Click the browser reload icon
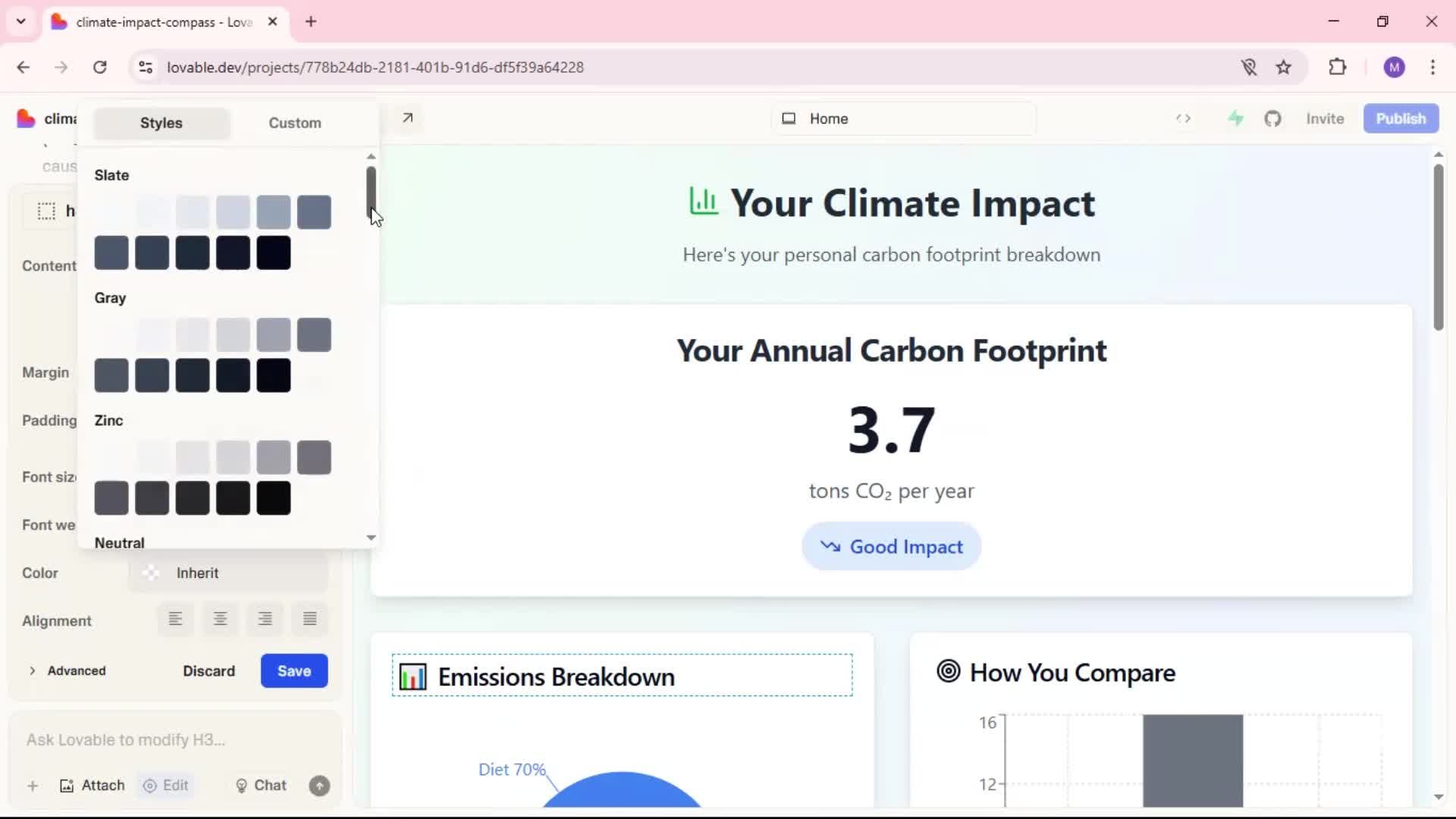 click(x=99, y=67)
